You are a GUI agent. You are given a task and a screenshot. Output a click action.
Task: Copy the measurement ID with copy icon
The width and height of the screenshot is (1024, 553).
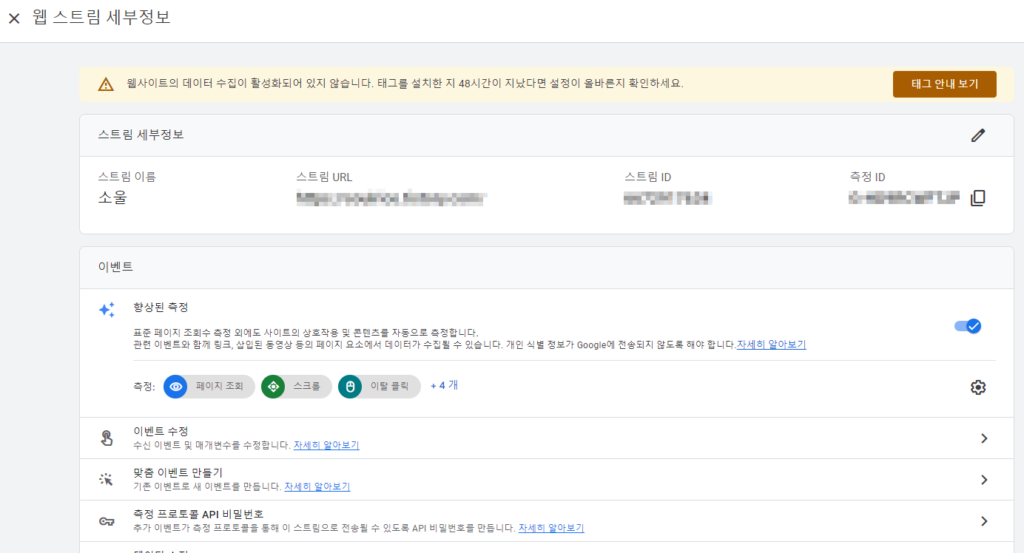tap(978, 198)
